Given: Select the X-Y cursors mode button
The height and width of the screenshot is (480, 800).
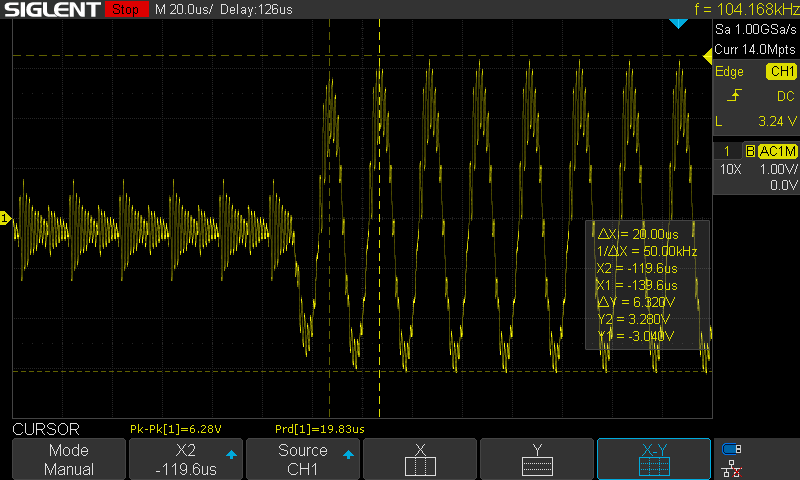Looking at the screenshot, I should click(654, 459).
